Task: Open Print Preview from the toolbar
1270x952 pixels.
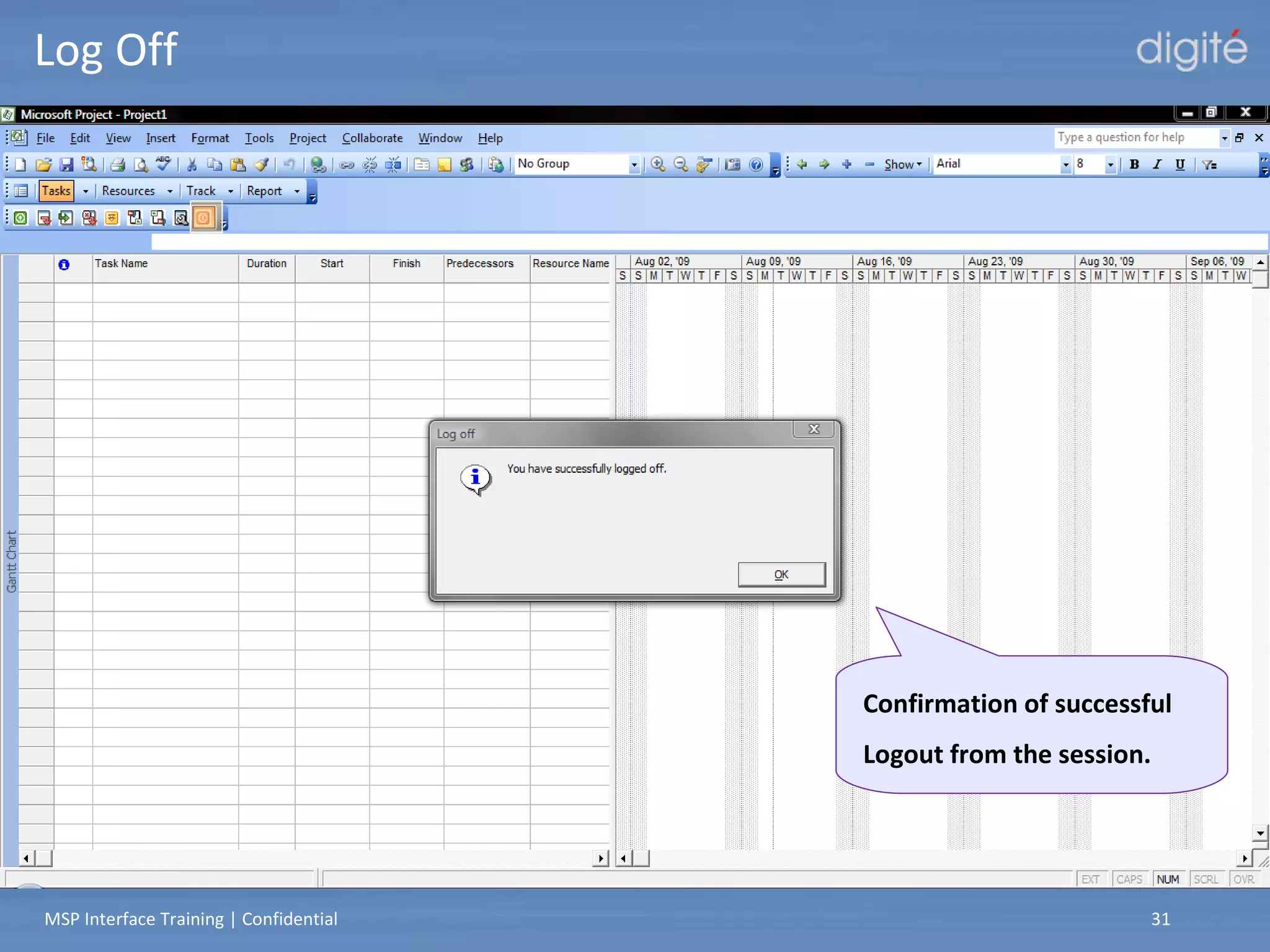Action: coord(141,165)
